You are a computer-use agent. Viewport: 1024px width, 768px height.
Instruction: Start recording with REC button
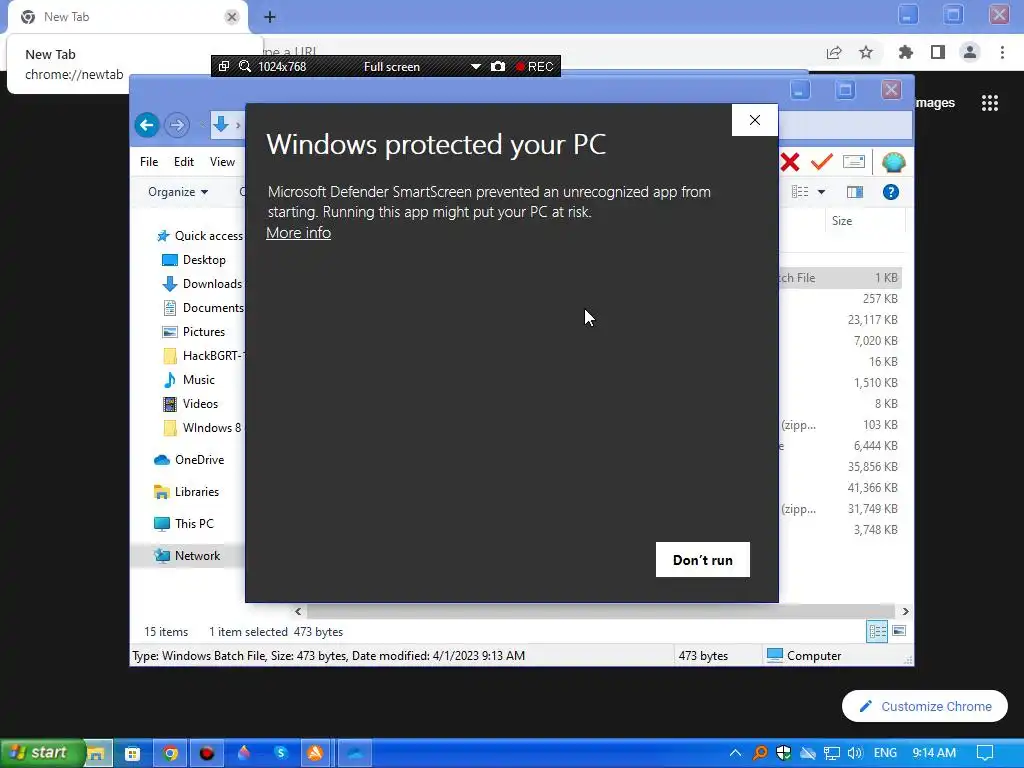click(x=535, y=67)
